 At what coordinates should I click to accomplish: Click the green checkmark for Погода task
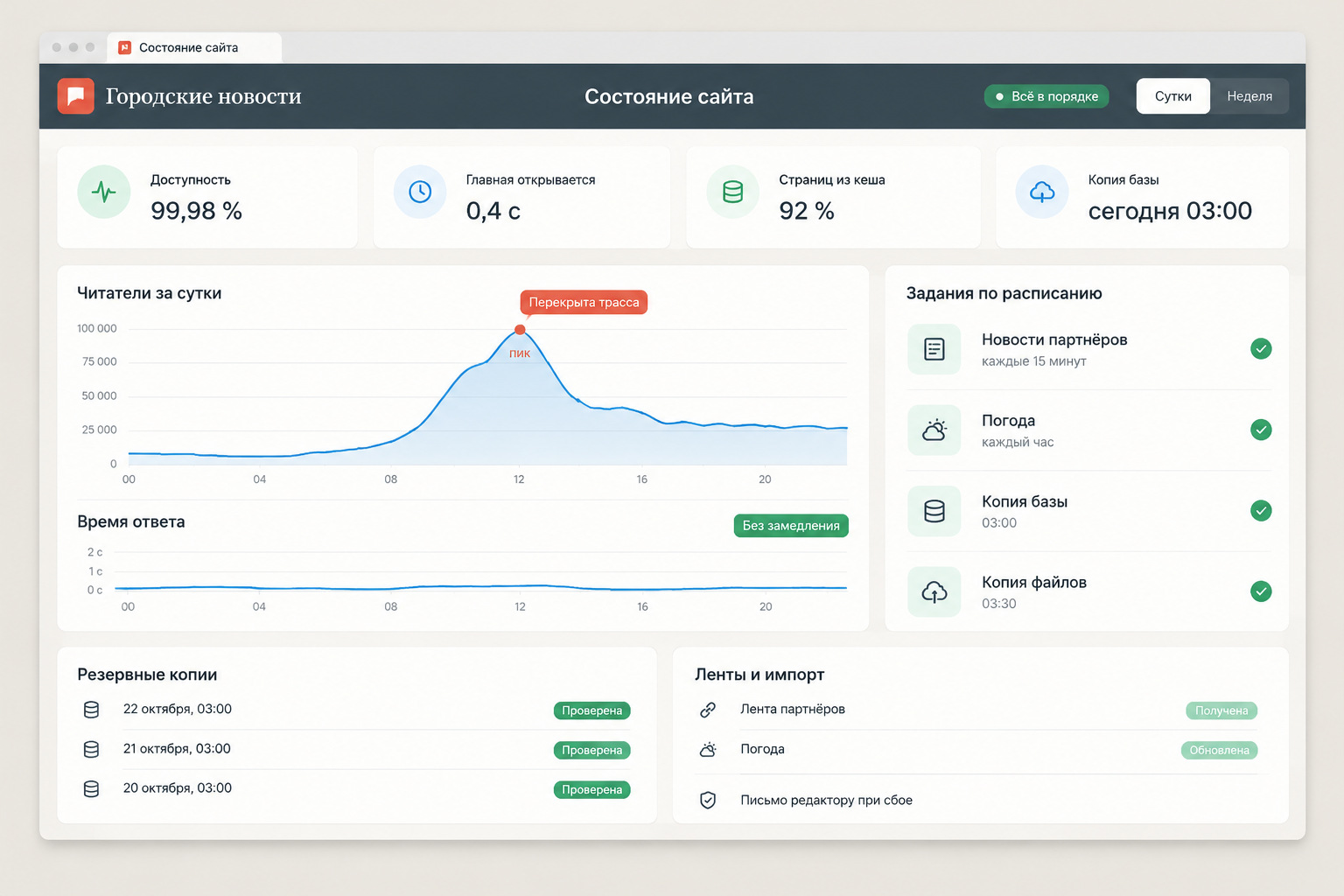point(1261,430)
